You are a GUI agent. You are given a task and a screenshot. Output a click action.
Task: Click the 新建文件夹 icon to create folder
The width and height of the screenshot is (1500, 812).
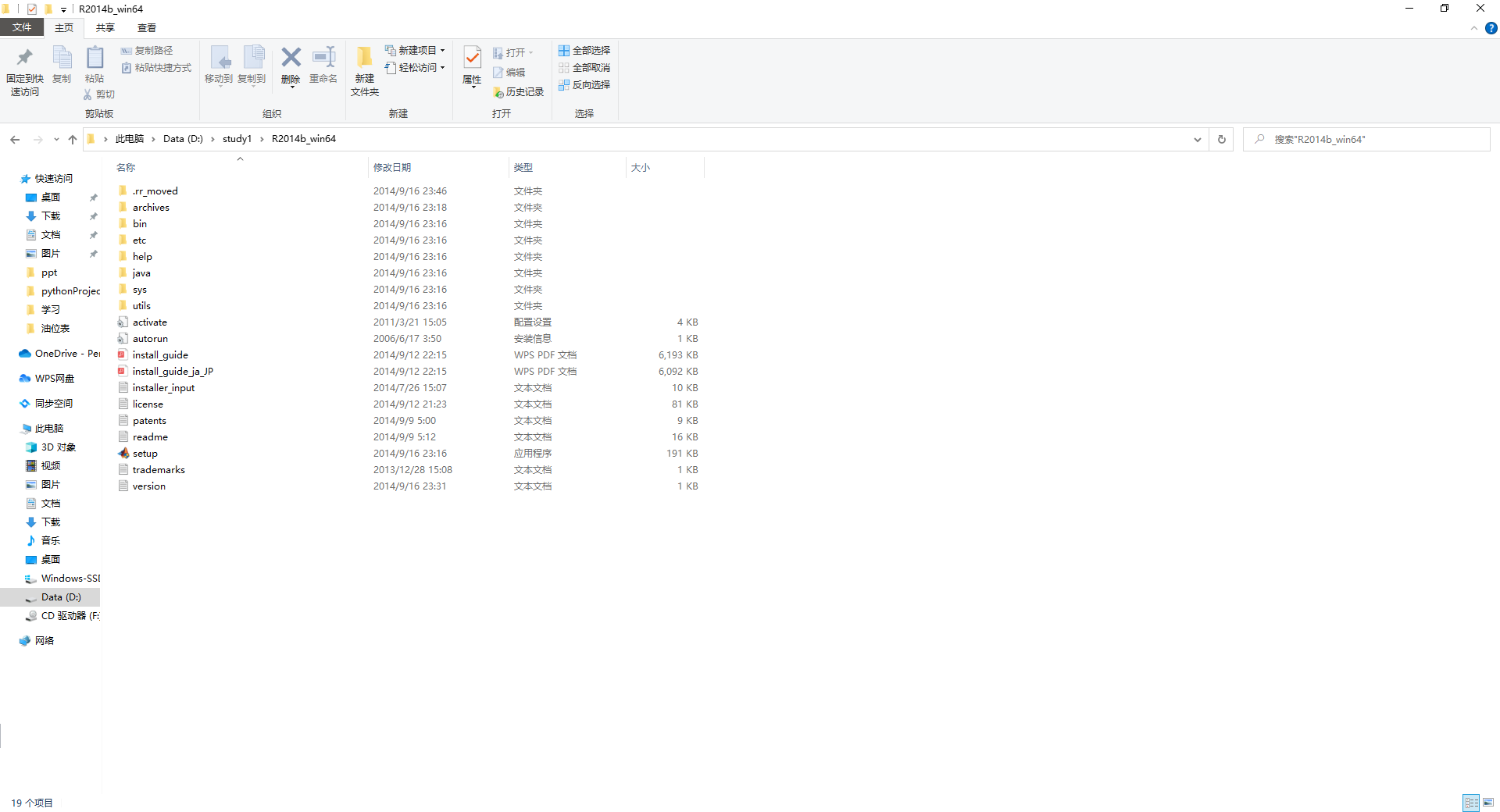pyautogui.click(x=363, y=69)
